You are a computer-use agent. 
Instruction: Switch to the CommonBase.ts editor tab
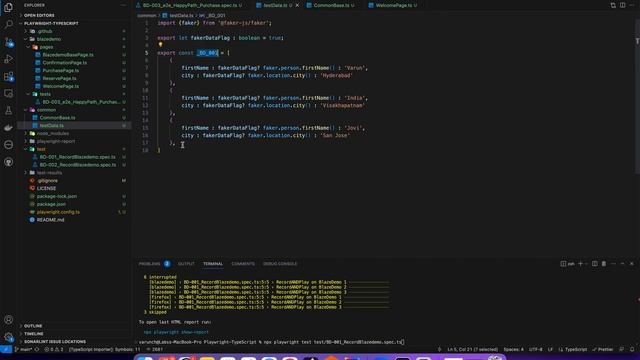click(331, 5)
